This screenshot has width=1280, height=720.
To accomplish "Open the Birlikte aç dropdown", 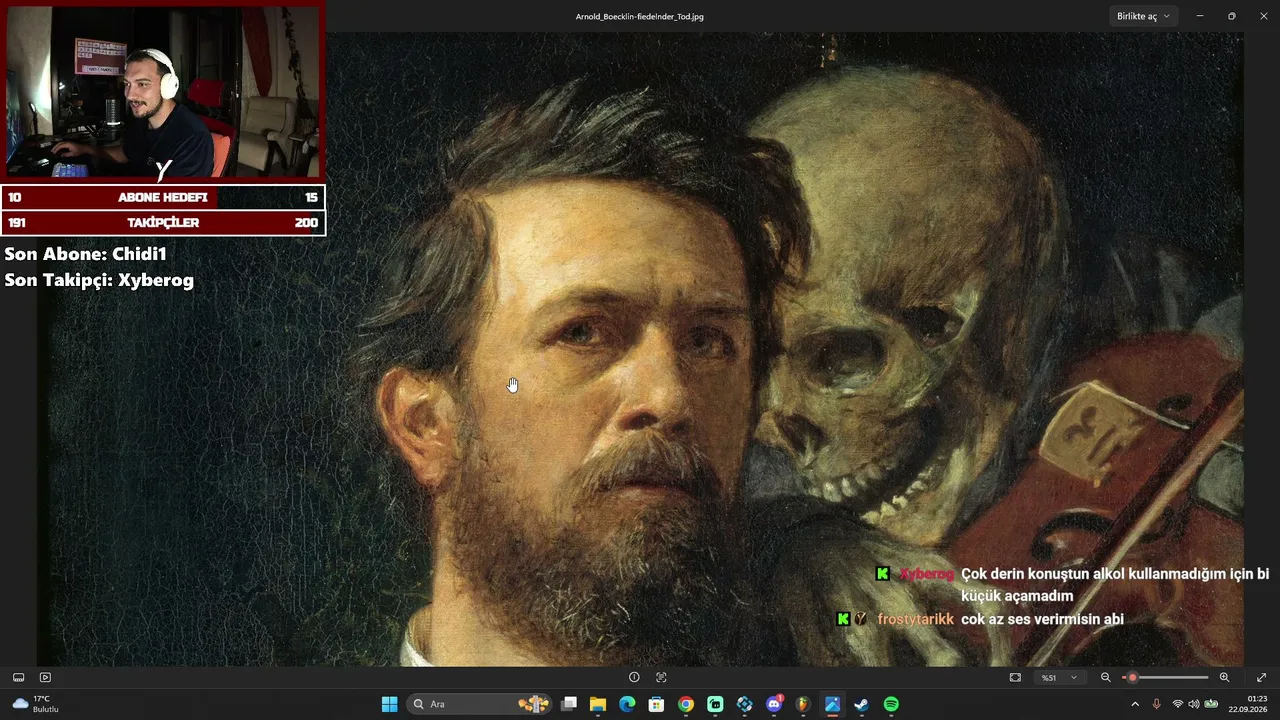I will (1143, 16).
